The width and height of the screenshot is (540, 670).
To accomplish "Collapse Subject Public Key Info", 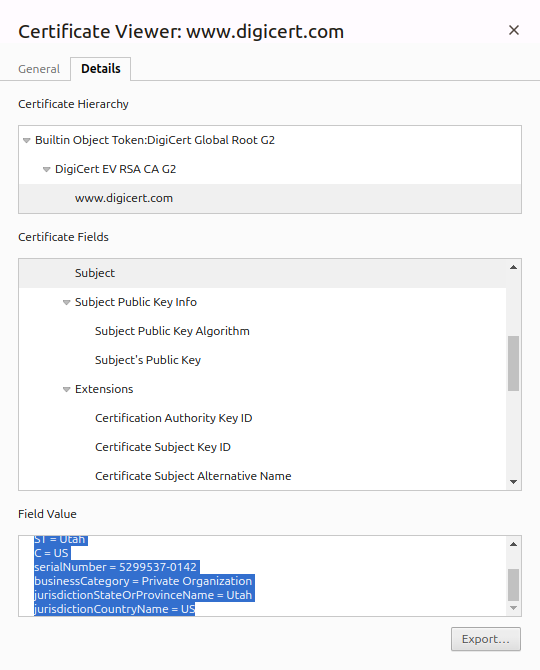I will [x=66, y=302].
